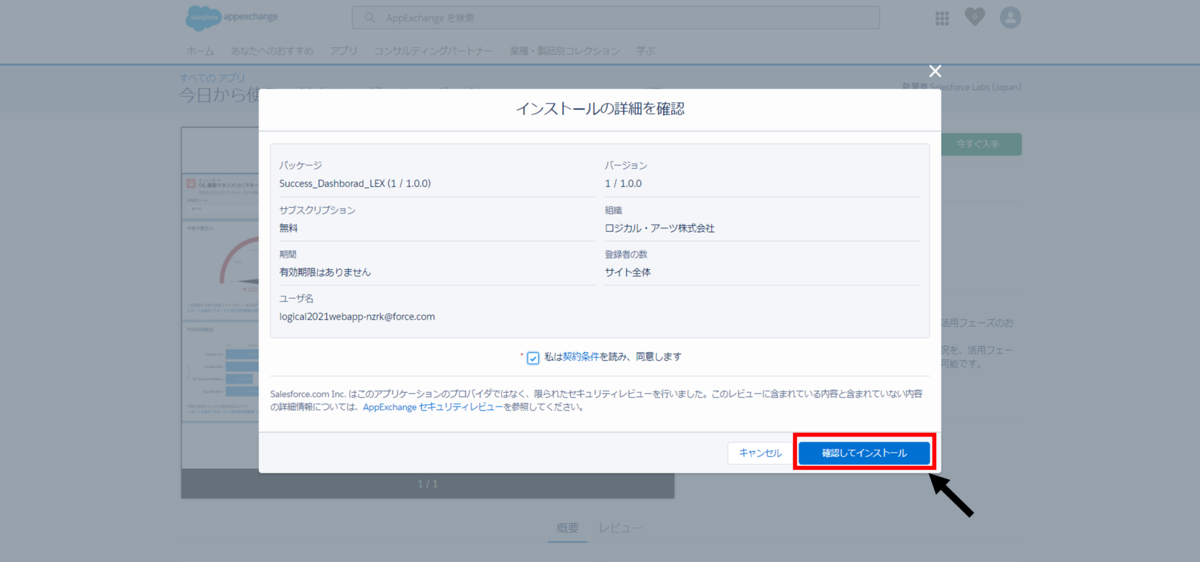Click the すべてのアプリ breadcrumb link
This screenshot has height=562, width=1200.
(210, 77)
